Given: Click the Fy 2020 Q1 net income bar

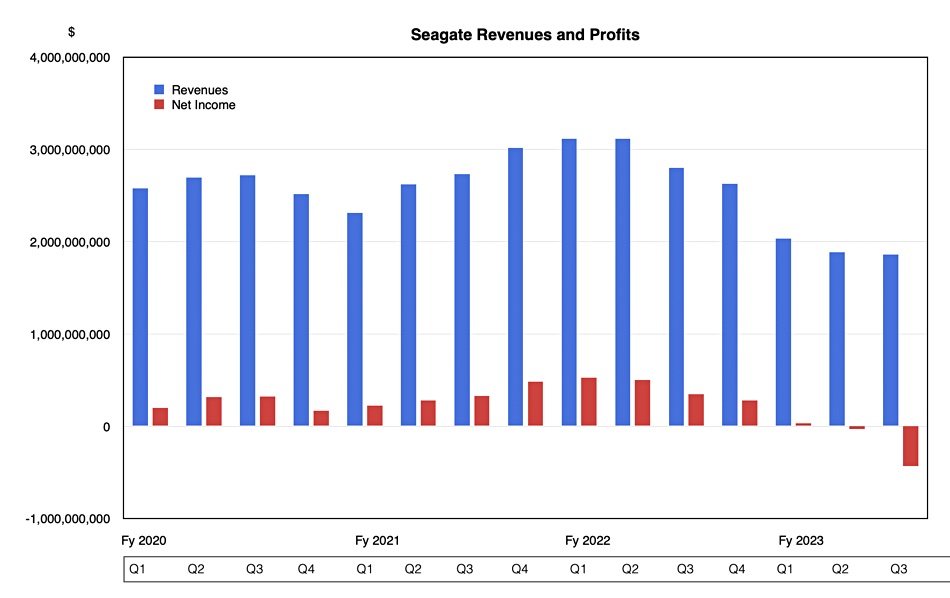Looking at the screenshot, I should [160, 417].
